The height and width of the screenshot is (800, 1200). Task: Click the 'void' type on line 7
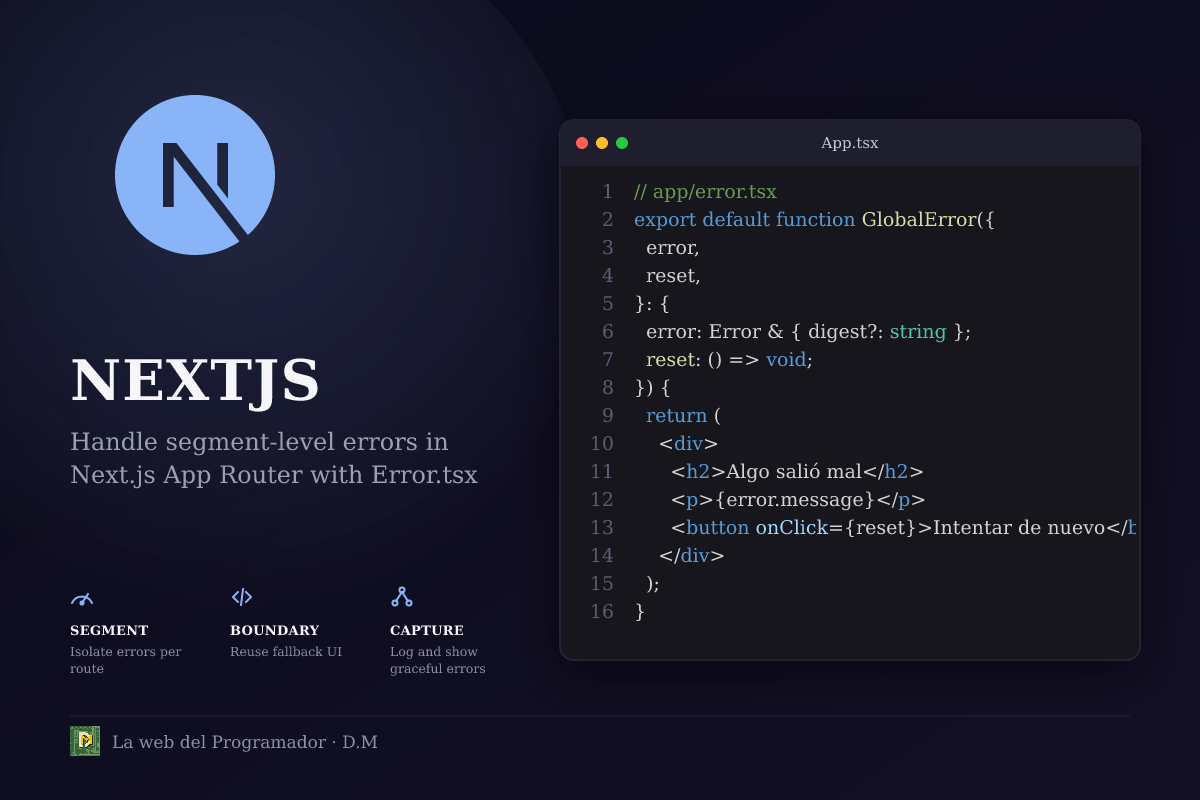(x=786, y=359)
